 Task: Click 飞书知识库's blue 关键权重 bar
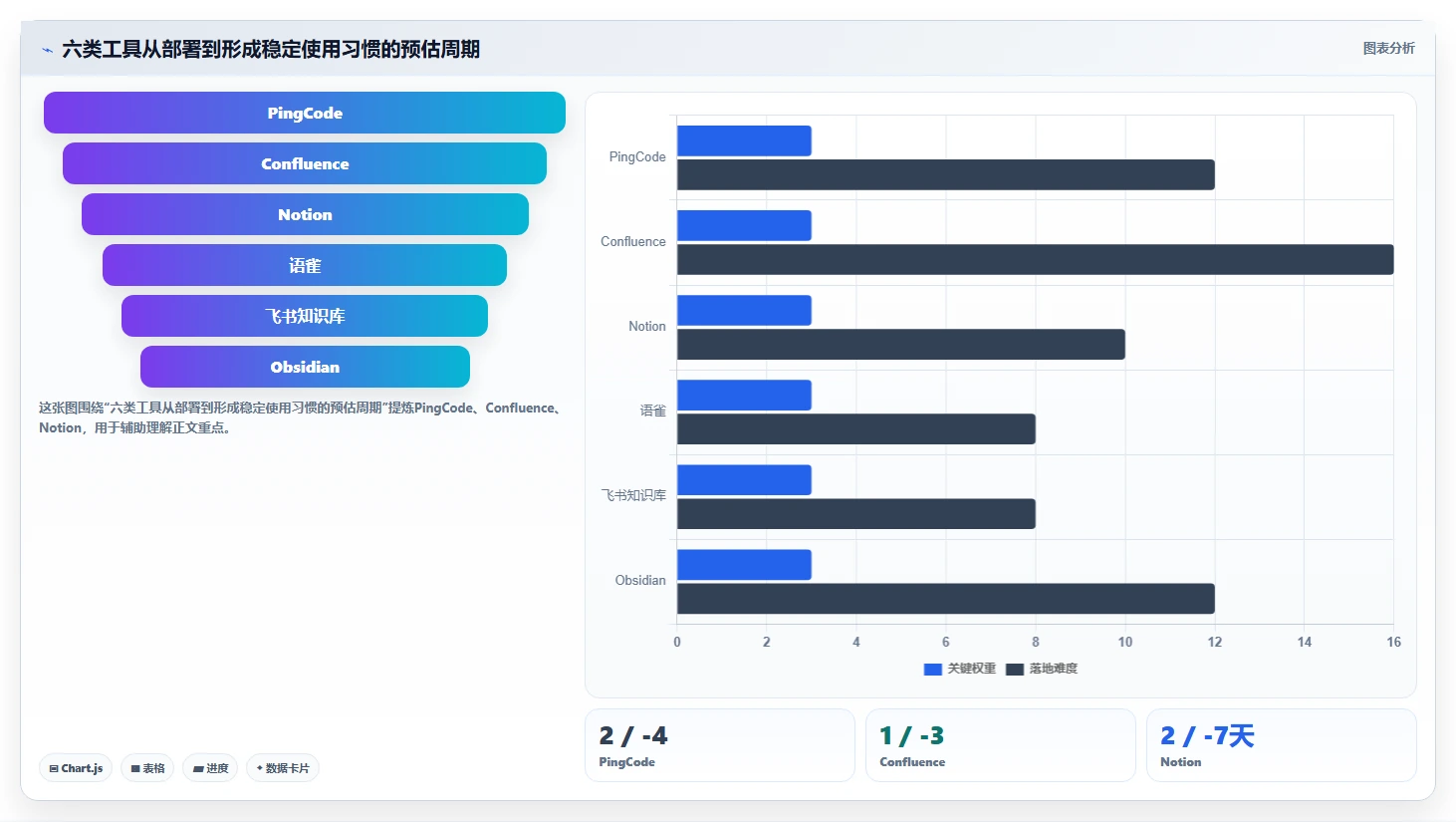click(x=744, y=479)
